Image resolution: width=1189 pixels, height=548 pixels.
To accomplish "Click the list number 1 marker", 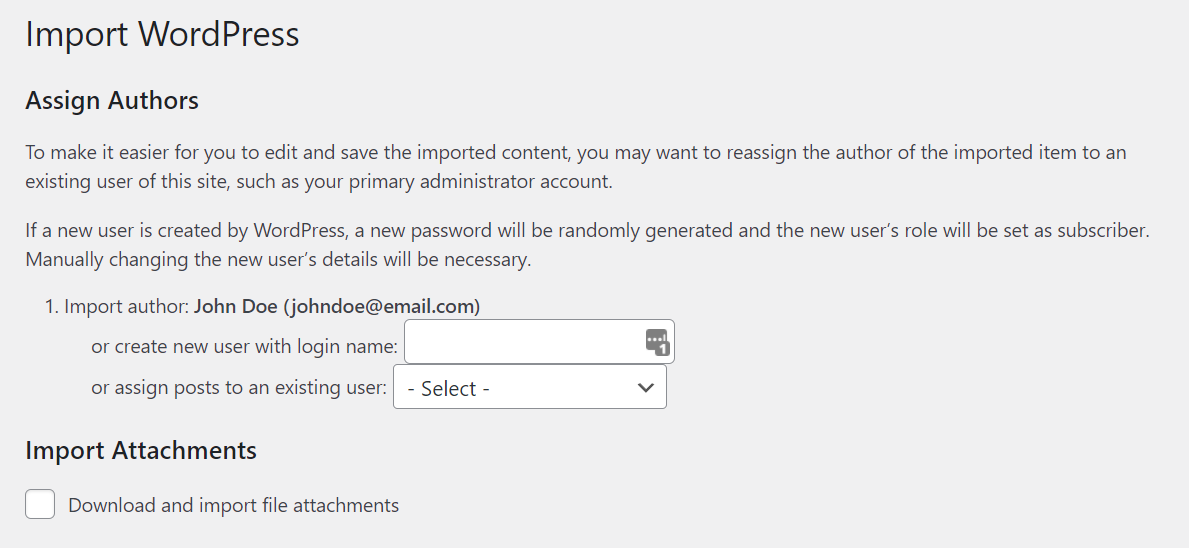I will point(51,307).
